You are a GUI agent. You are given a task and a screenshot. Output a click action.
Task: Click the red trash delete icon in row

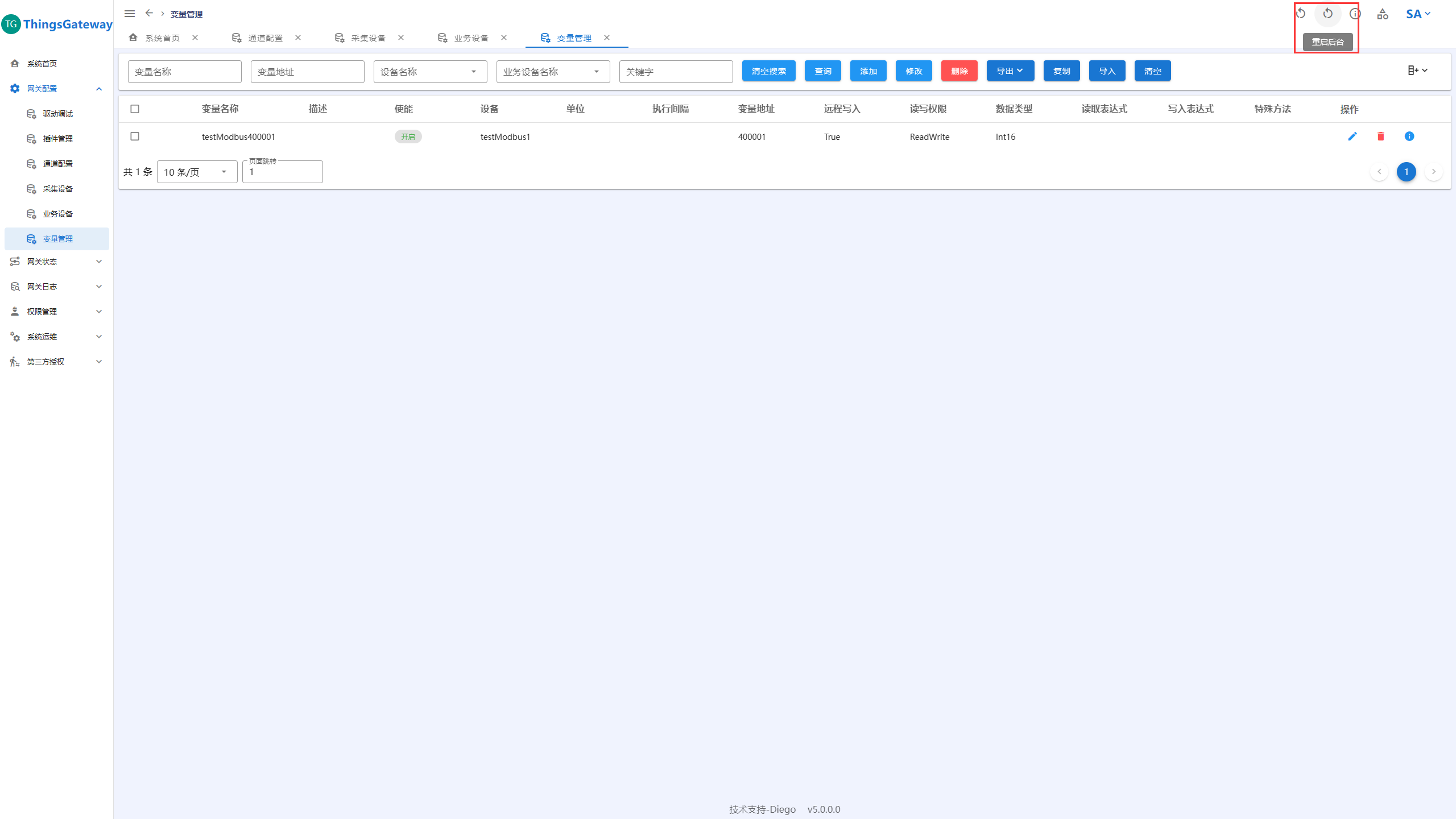[x=1381, y=136]
